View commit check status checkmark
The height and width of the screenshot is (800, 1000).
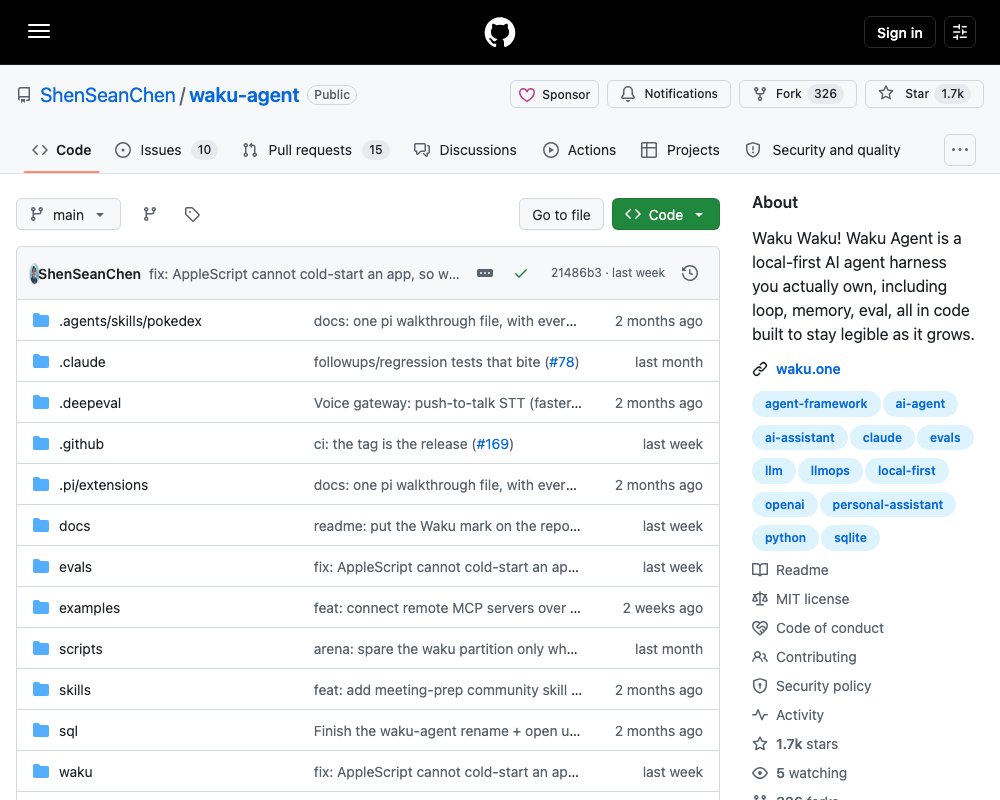(521, 273)
